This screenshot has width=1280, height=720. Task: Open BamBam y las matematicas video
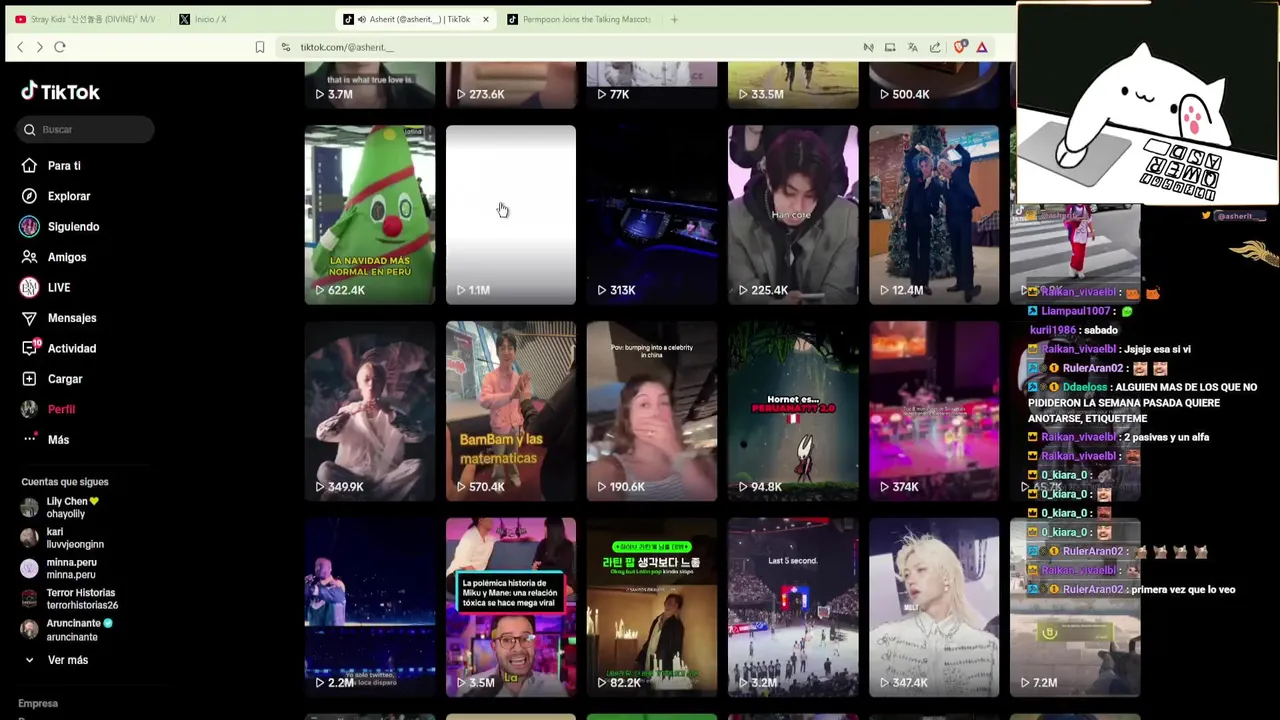511,411
